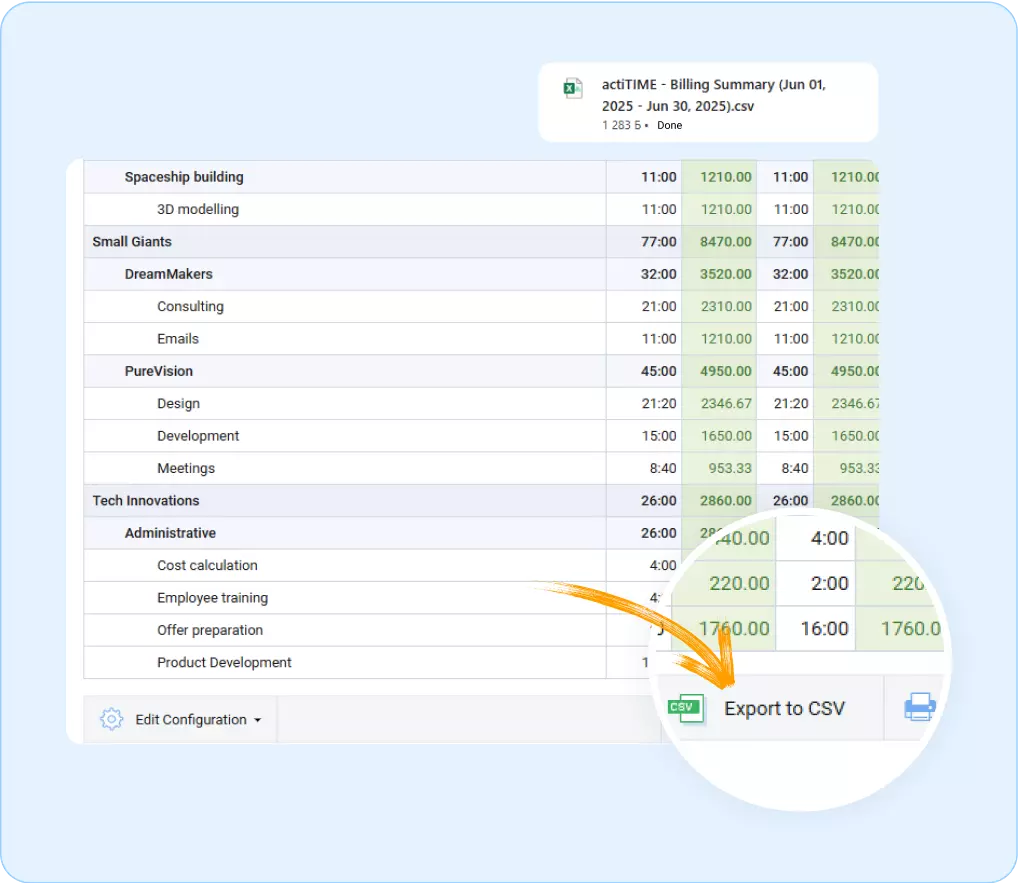Click the printer icon in the magnified circle

coord(917,707)
